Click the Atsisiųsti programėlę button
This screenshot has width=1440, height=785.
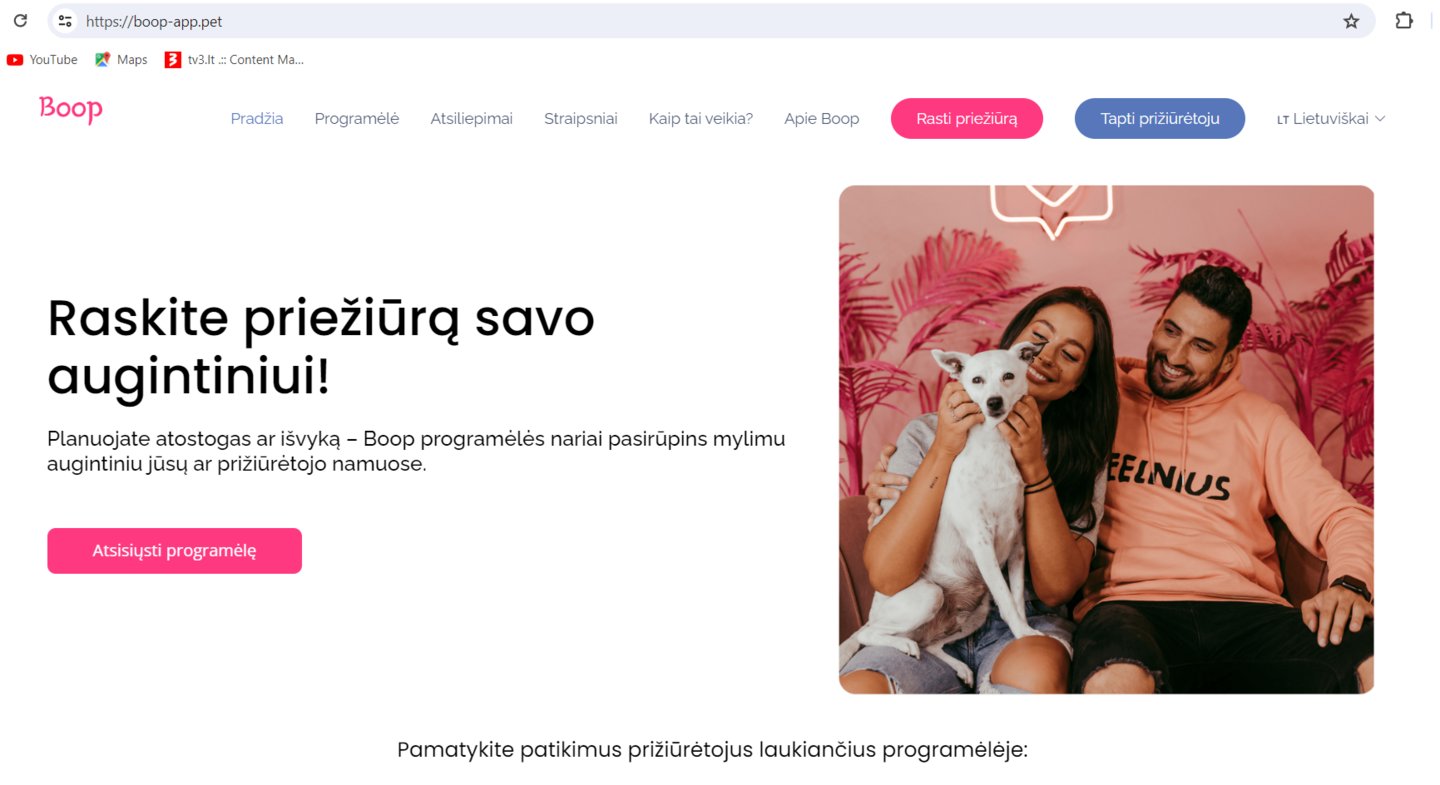[x=174, y=551]
